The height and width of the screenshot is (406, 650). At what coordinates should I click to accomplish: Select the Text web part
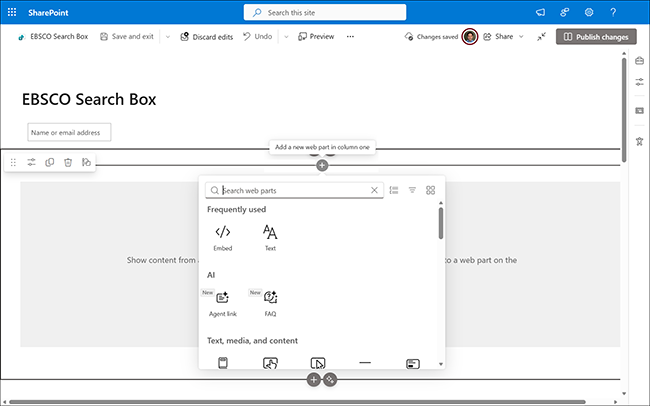(x=270, y=238)
